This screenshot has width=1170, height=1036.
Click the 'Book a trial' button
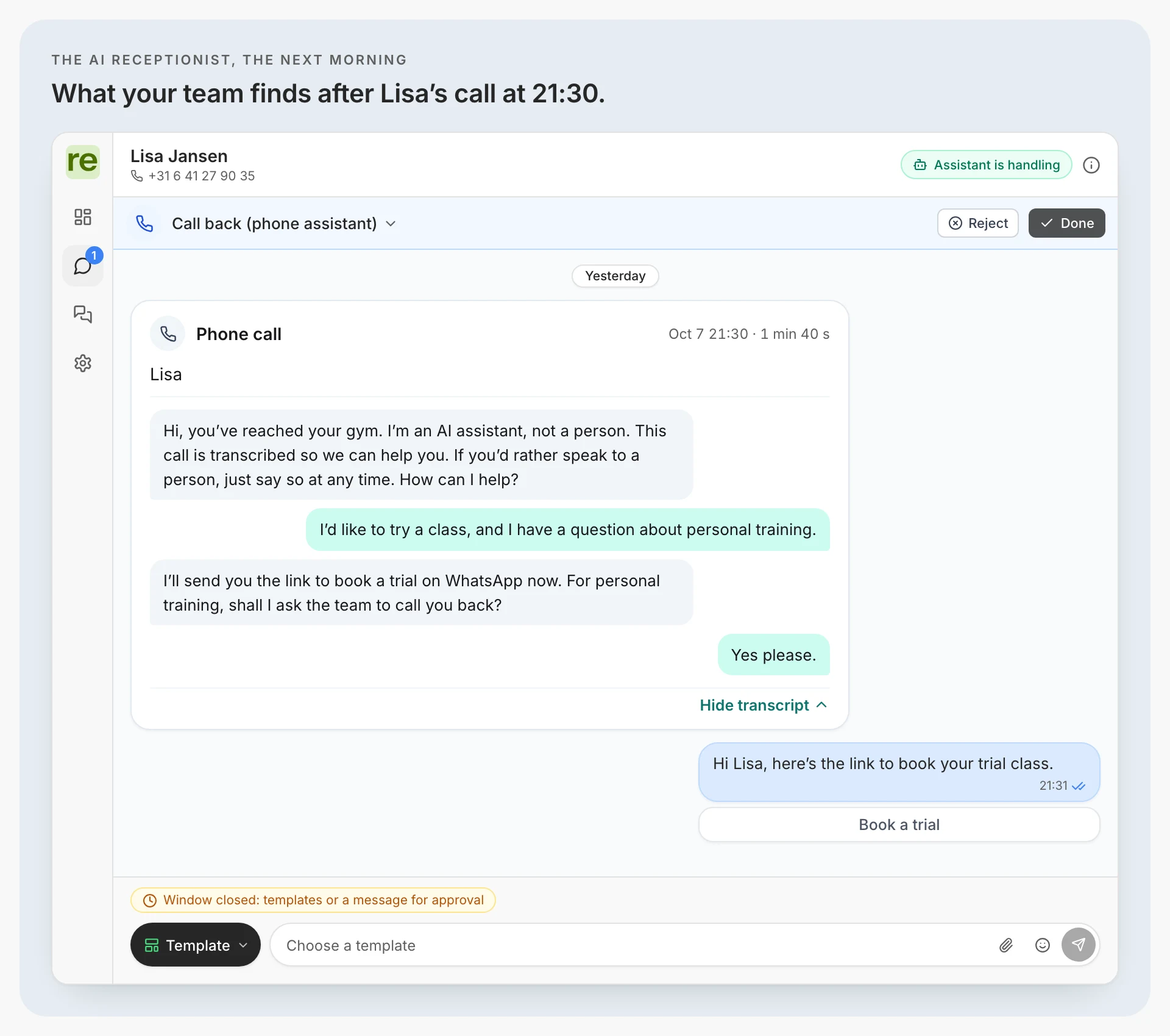click(x=899, y=825)
